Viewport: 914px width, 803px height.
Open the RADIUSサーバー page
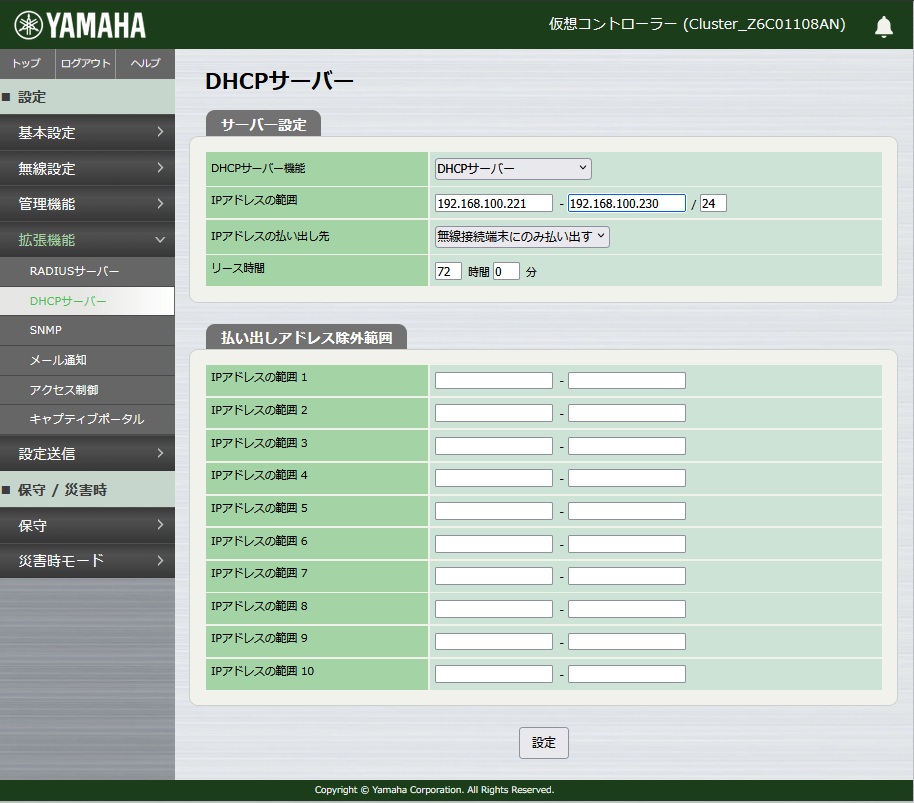click(x=87, y=271)
